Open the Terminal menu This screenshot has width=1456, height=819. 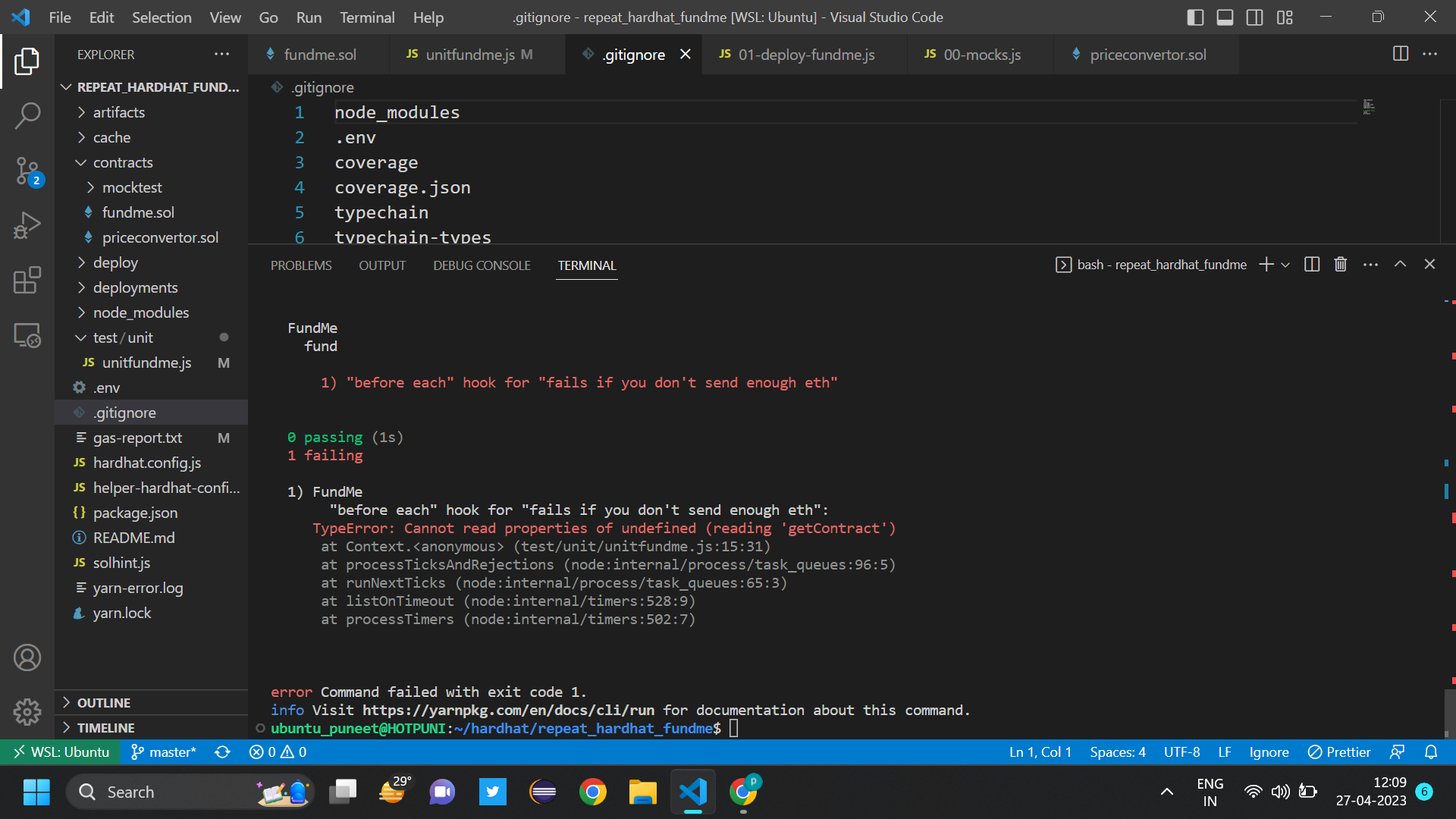367,17
